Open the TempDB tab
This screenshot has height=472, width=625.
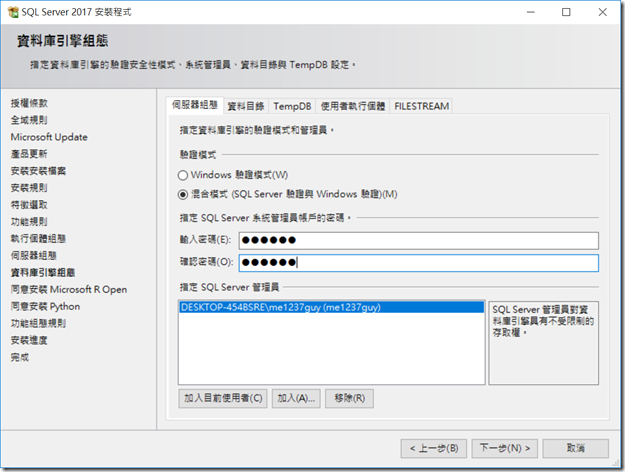(292, 106)
